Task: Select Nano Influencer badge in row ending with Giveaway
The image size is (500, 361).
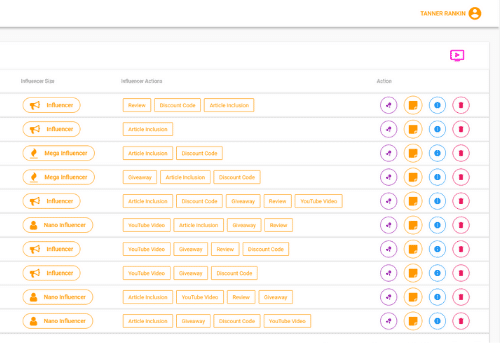Action: click(58, 297)
